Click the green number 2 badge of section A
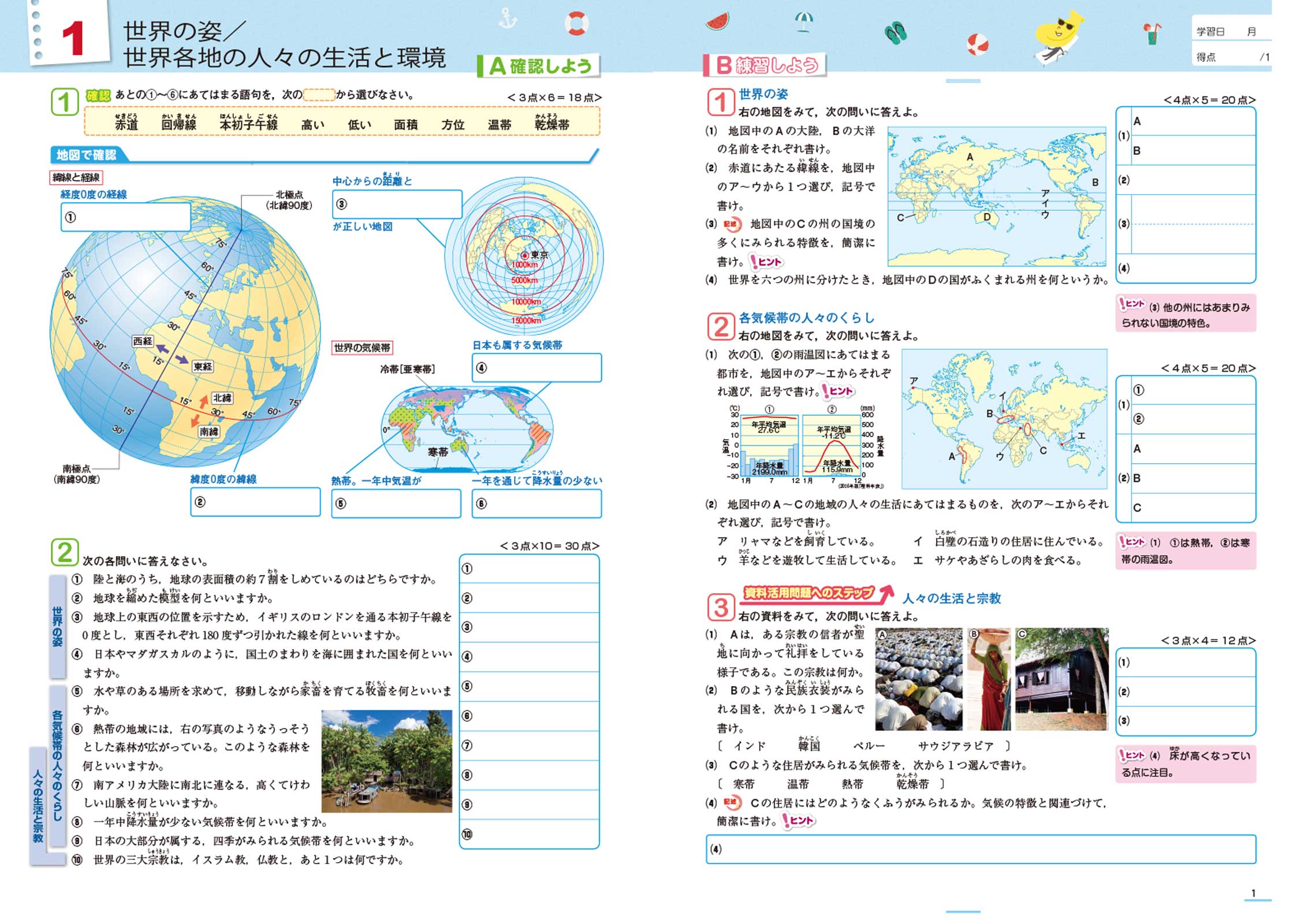 pos(64,552)
